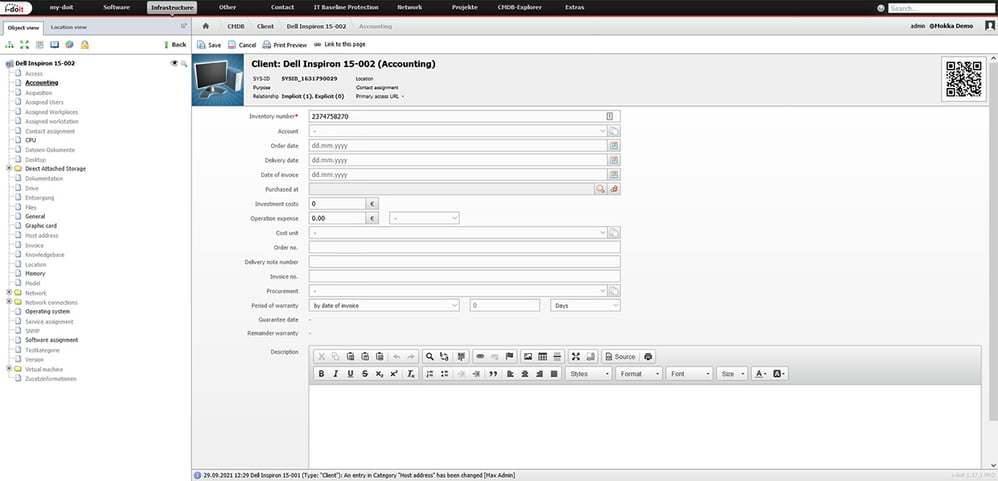
Task: Click the block quote icon in editor
Action: point(493,374)
